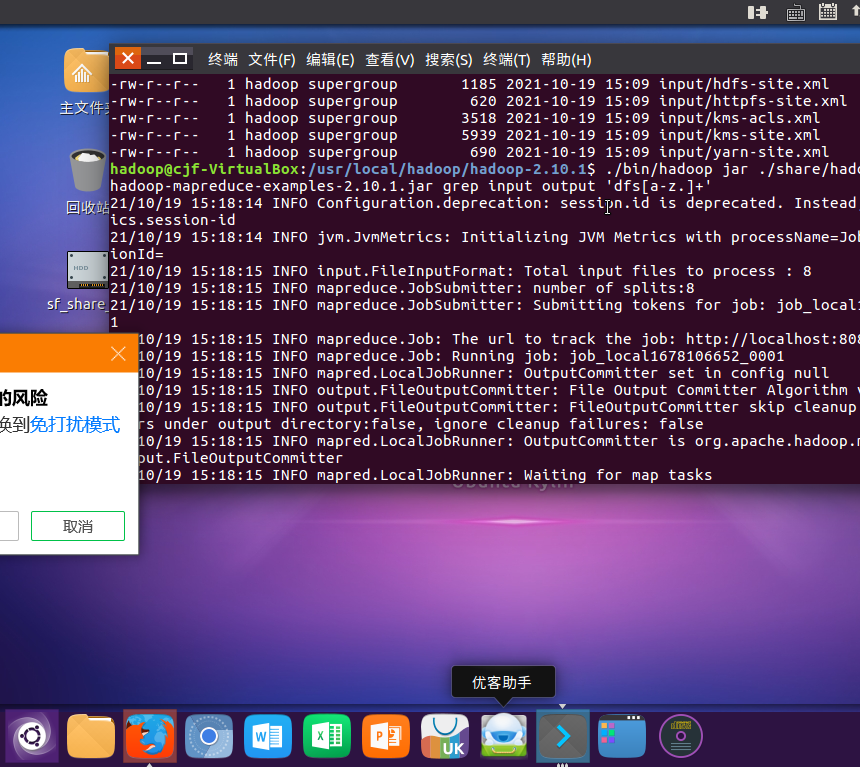
Task: Click the 免打扰模式 link in popup
Action: click(x=75, y=424)
